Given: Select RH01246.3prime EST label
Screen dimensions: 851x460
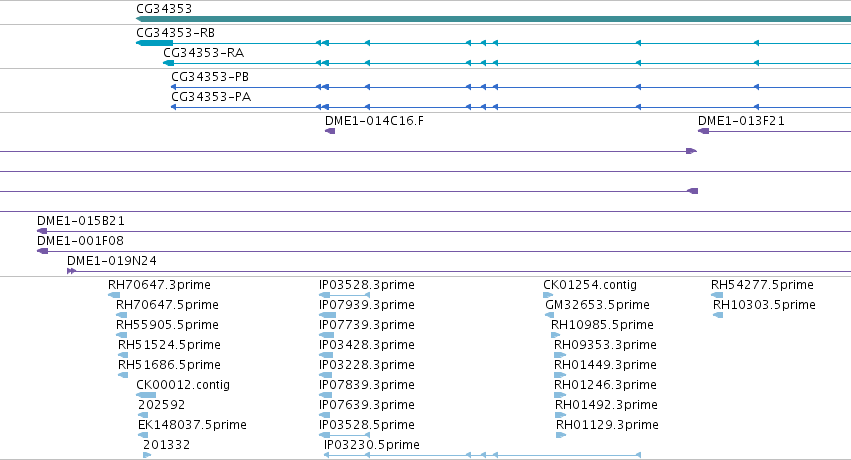Looking at the screenshot, I should [x=605, y=385].
